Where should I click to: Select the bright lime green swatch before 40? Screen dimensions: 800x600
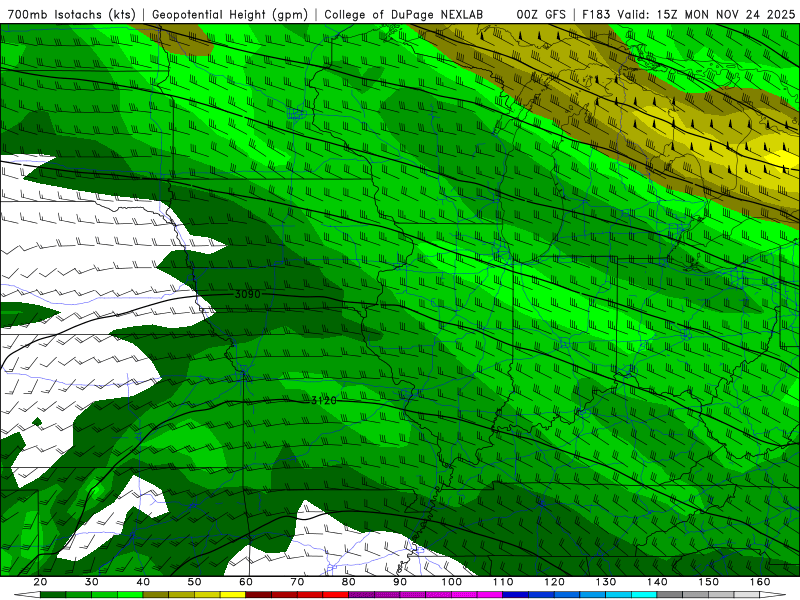[x=130, y=595]
